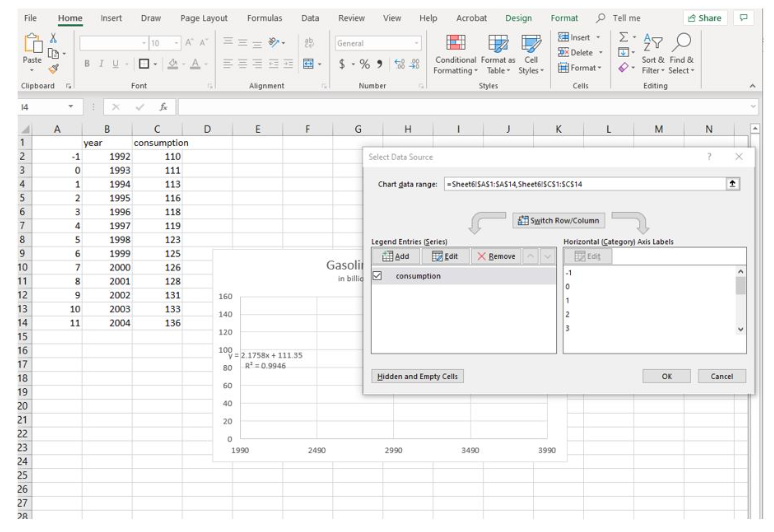Click the Paste clipboard icon
The image size is (774, 532).
32,44
